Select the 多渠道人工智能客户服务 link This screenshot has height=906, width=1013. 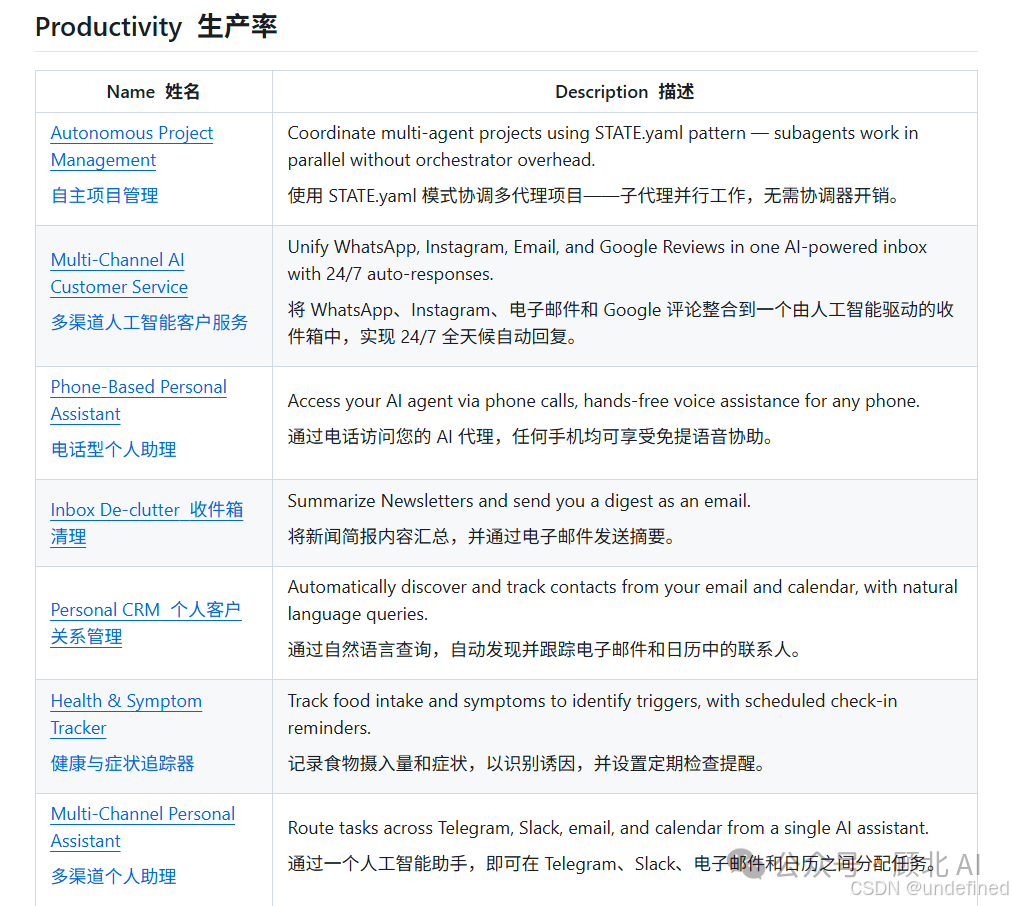coord(149,323)
